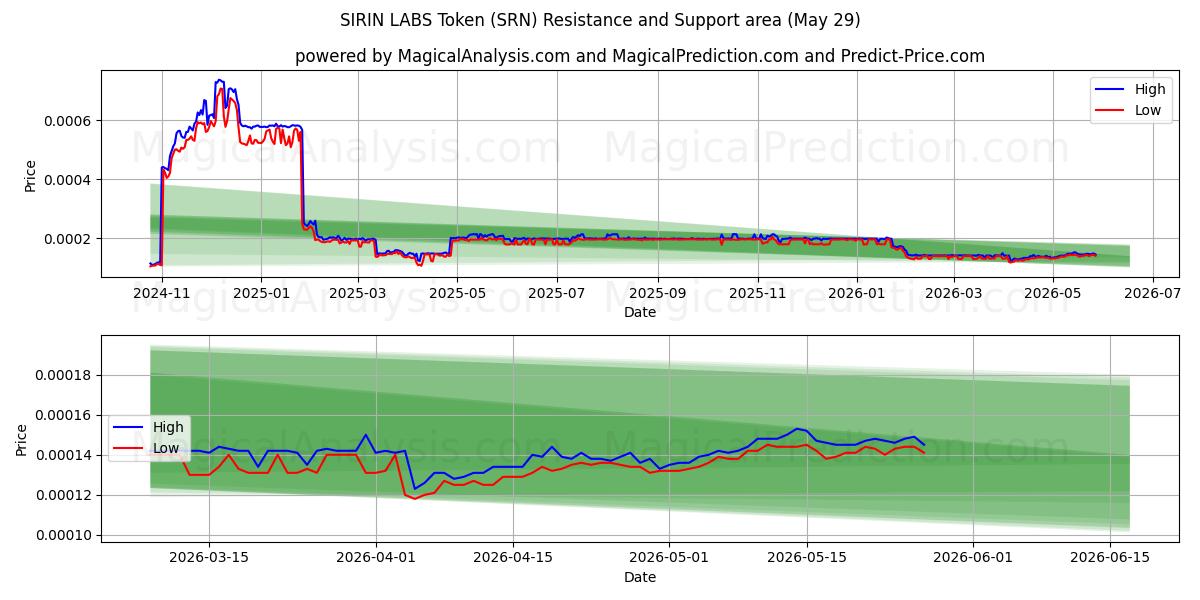Image resolution: width=1200 pixels, height=600 pixels.
Task: Click the '2025-07' x-axis tick label
Action: [556, 293]
